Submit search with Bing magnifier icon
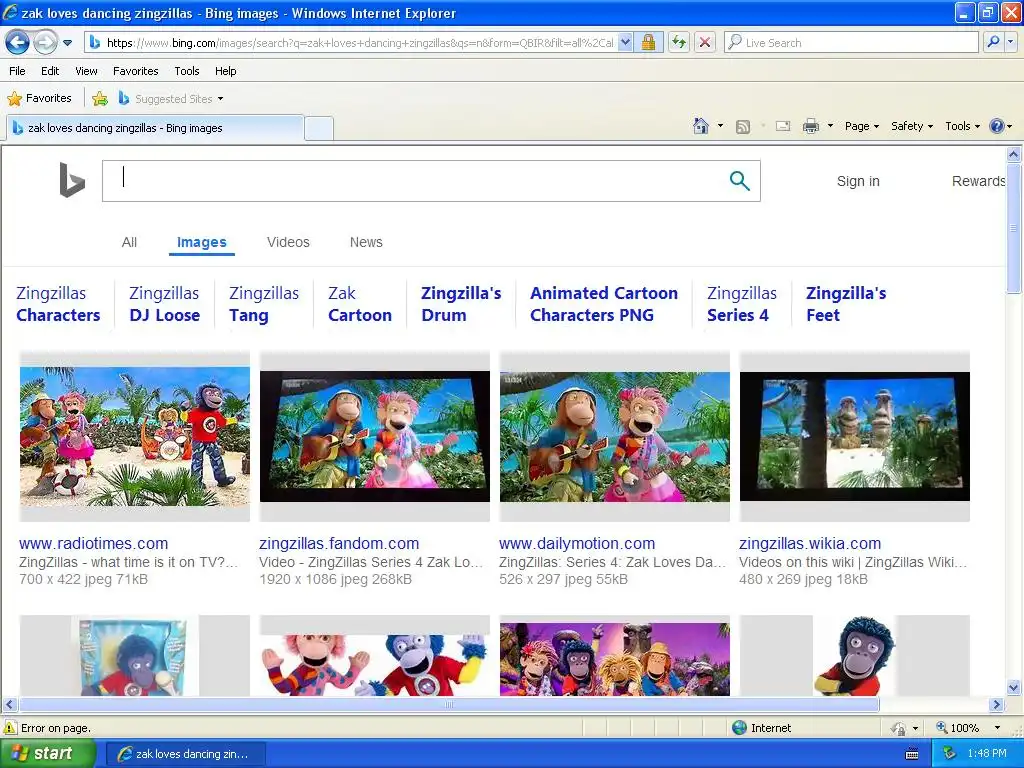The image size is (1024, 768). (739, 181)
